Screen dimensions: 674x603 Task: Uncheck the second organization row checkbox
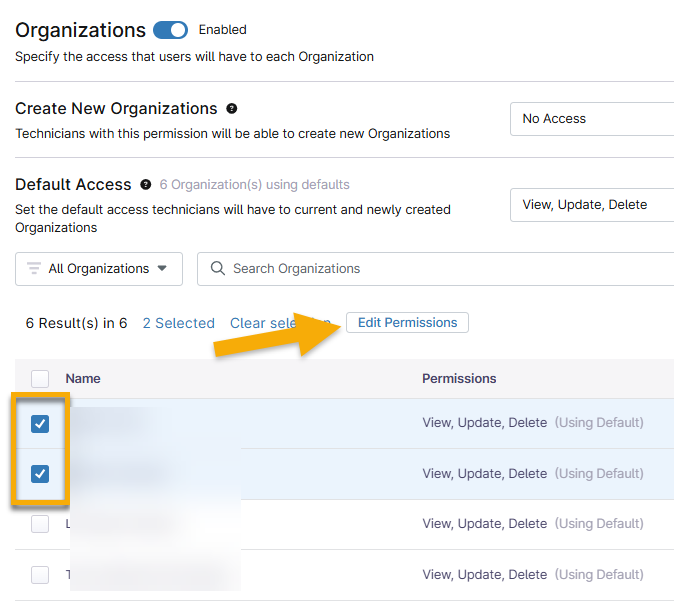[x=40, y=474]
